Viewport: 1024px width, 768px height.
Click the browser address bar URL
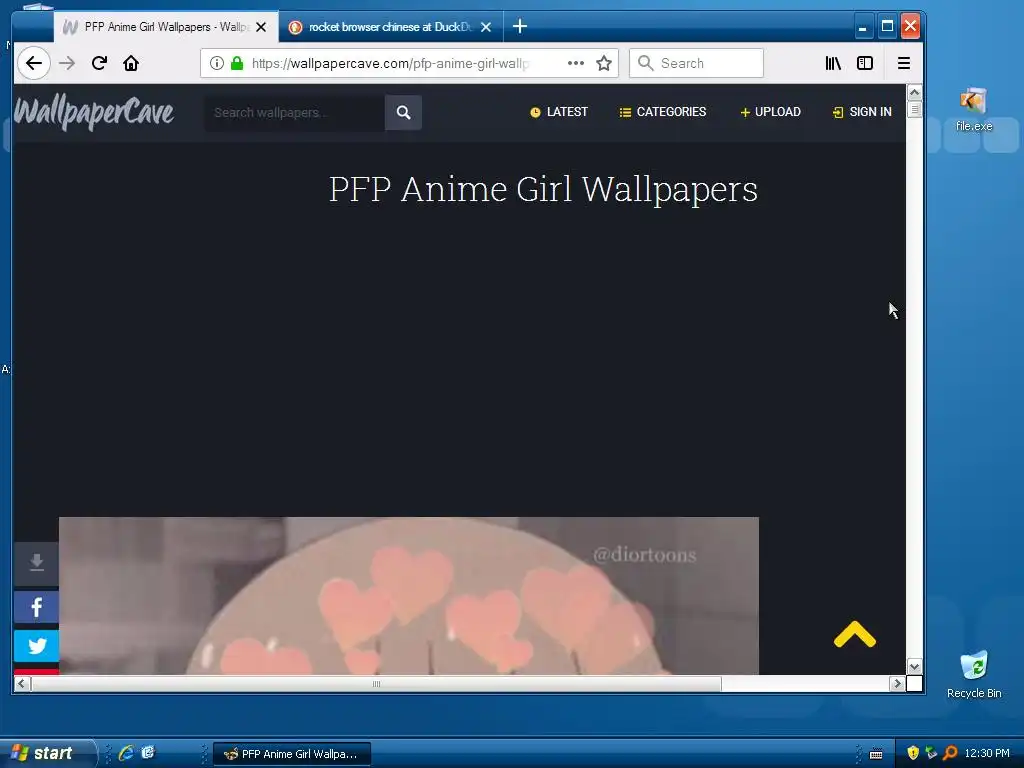pyautogui.click(x=391, y=63)
